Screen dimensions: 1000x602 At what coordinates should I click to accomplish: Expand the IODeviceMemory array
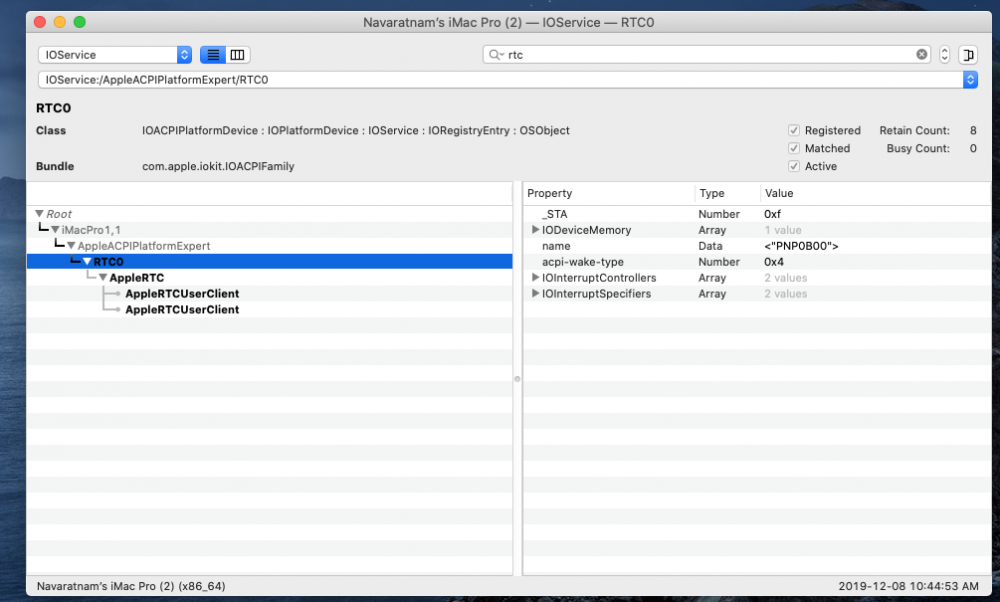point(536,230)
